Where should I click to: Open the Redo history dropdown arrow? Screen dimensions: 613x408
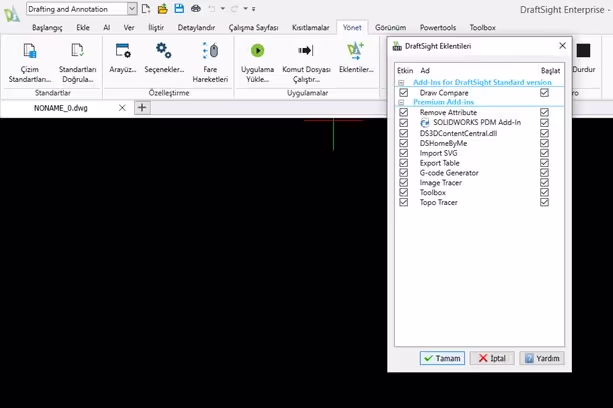pyautogui.click(x=246, y=9)
